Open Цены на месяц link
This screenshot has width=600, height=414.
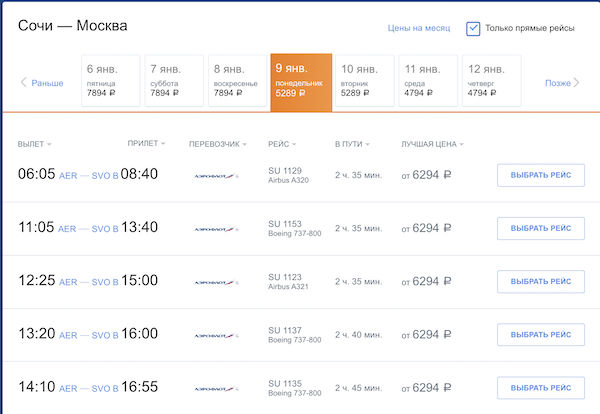point(419,28)
